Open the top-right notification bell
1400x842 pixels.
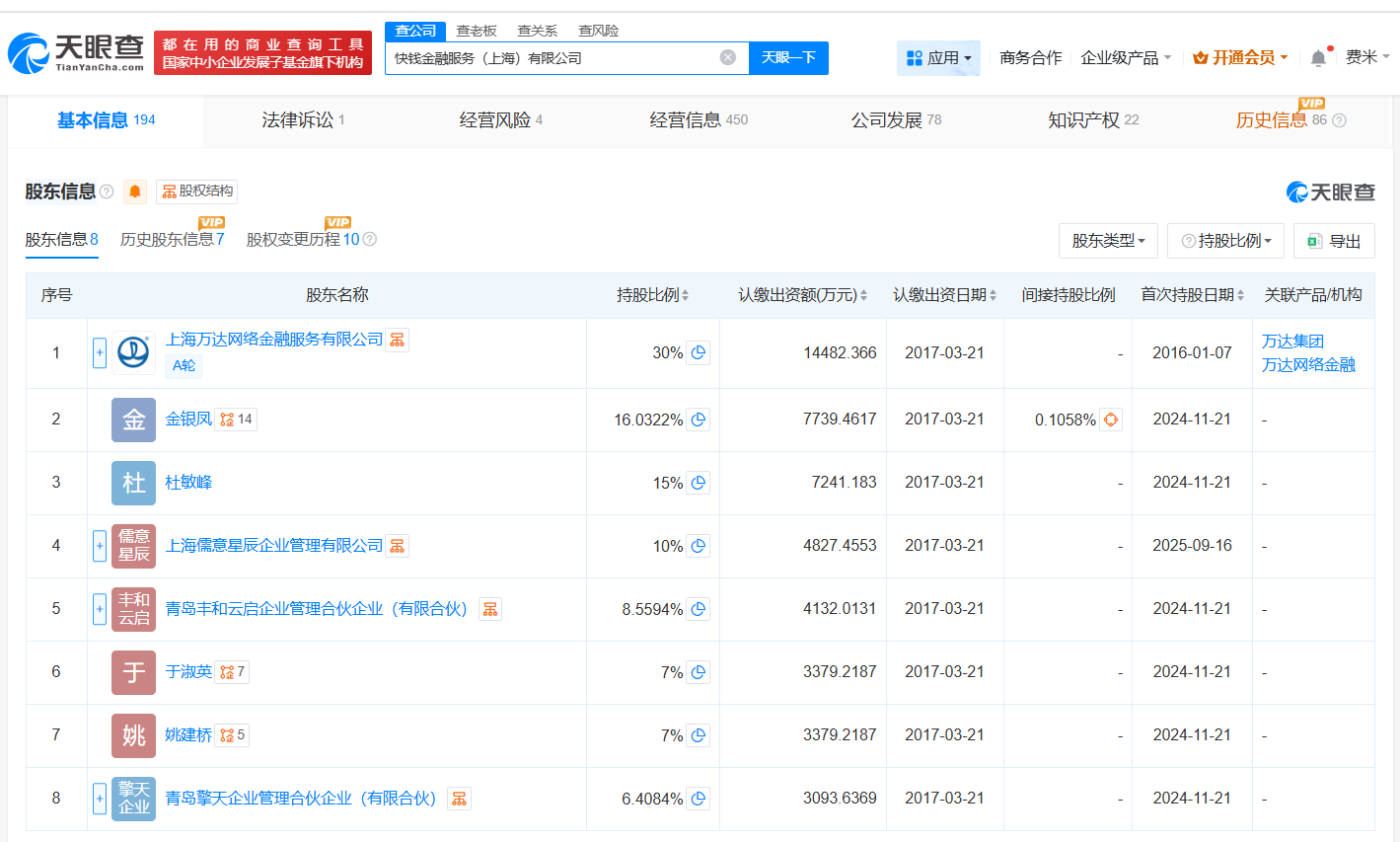tap(1317, 57)
